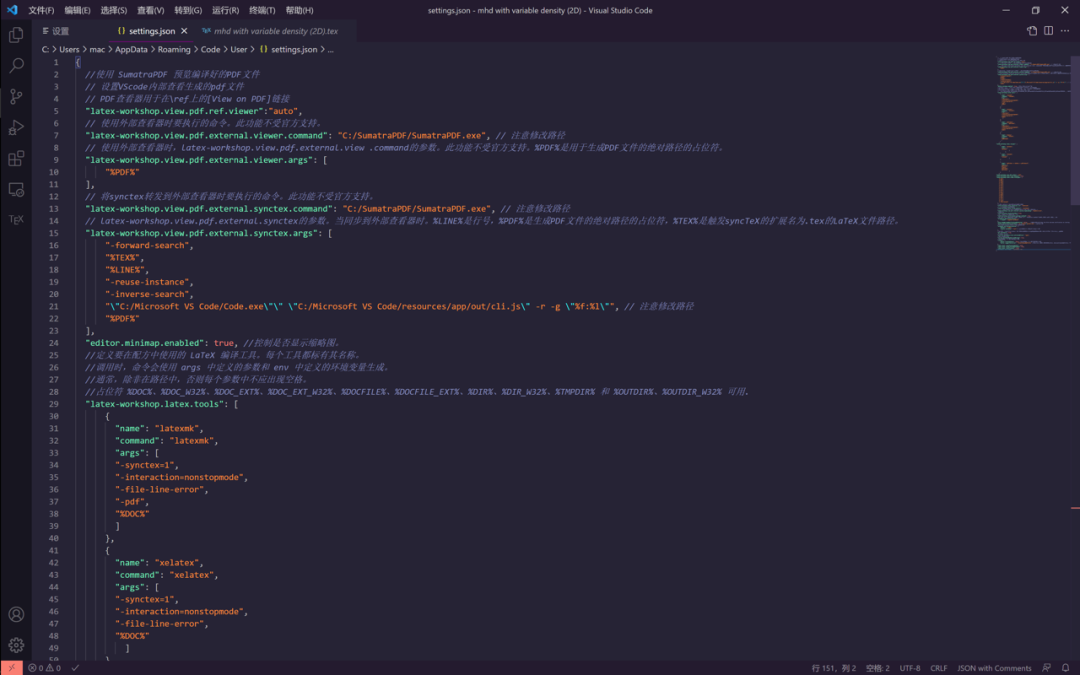Image resolution: width=1080 pixels, height=675 pixels.
Task: Click "editor.minimap.enabled" key text
Action: [147, 343]
